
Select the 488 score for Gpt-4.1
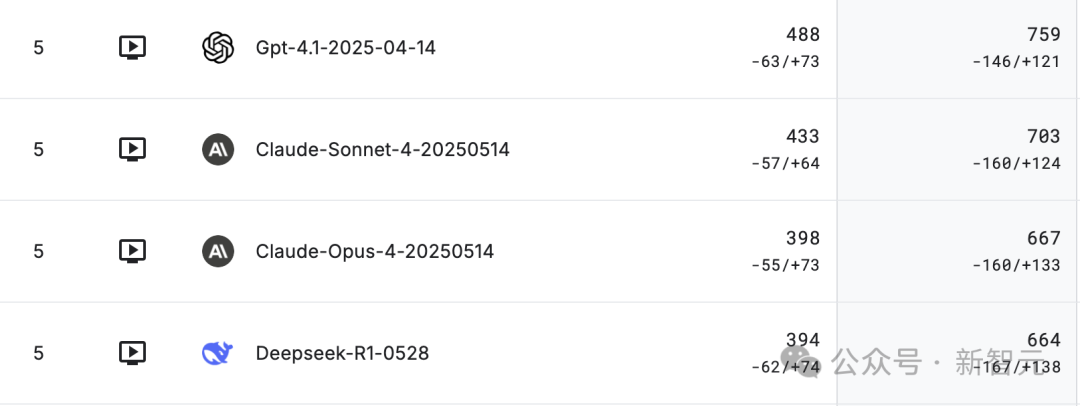pyautogui.click(x=802, y=34)
